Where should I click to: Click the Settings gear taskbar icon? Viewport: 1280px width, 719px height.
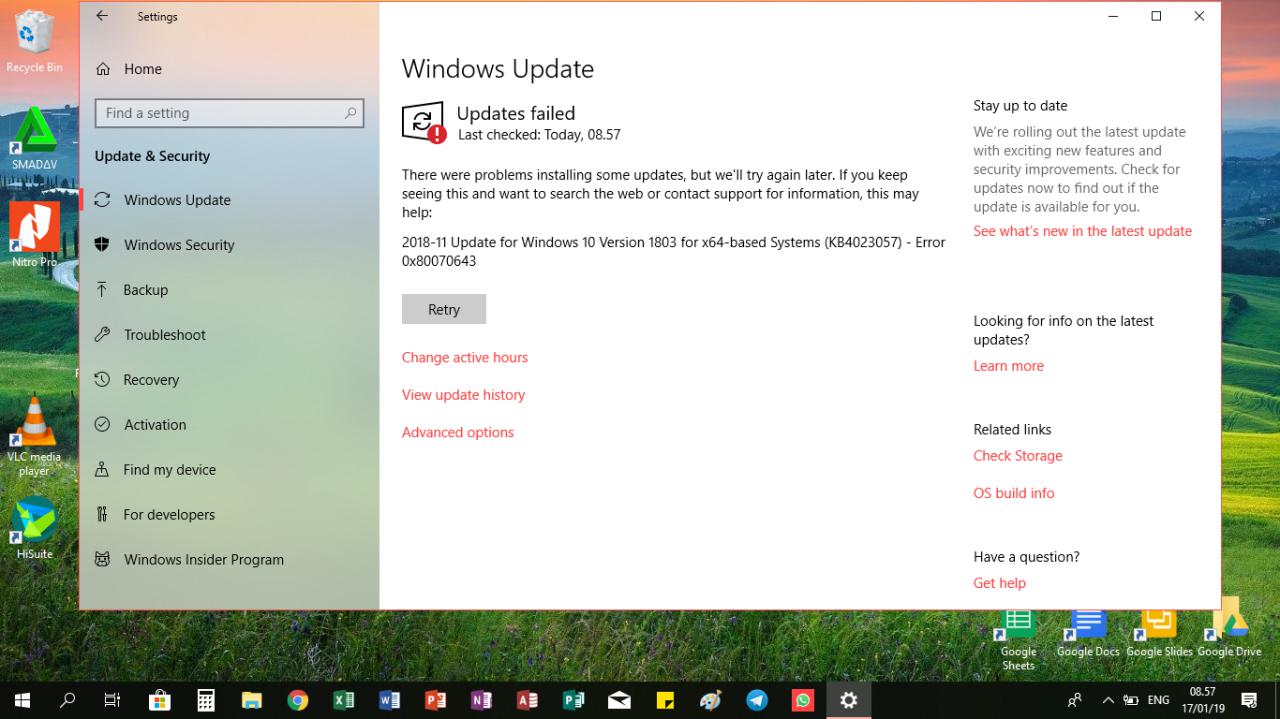pyautogui.click(x=849, y=701)
